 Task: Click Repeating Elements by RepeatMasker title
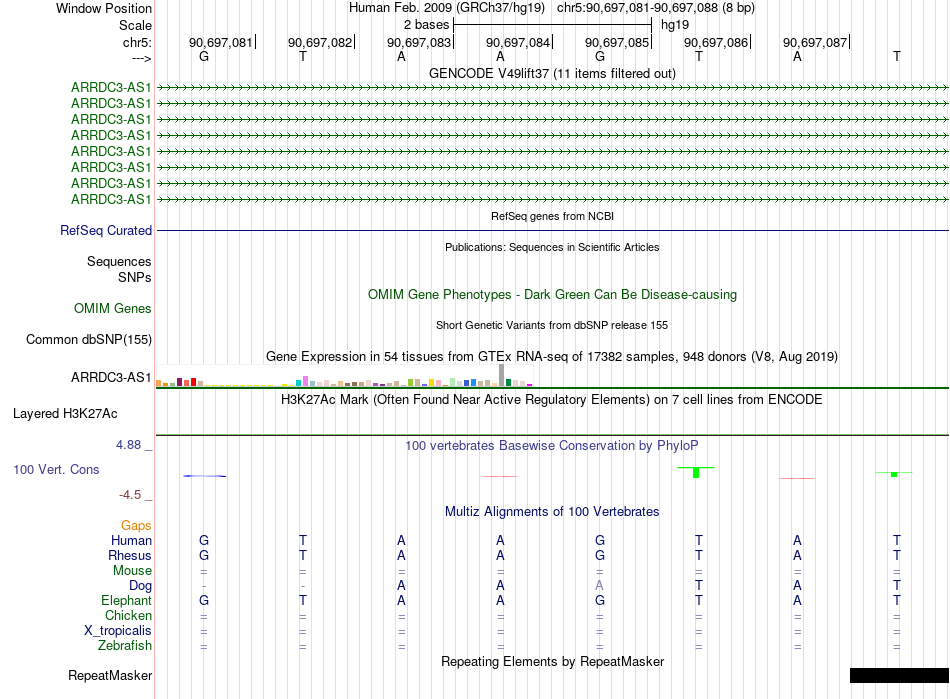click(553, 661)
